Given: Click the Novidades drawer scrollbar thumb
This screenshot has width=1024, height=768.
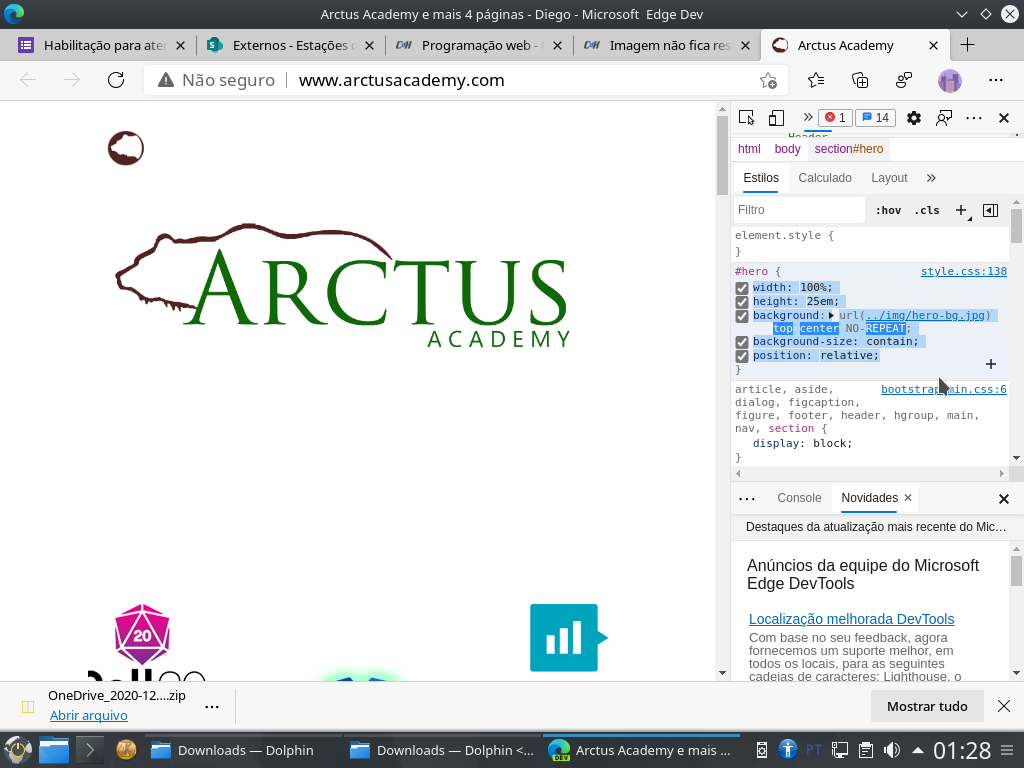Looking at the screenshot, I should click(1016, 570).
